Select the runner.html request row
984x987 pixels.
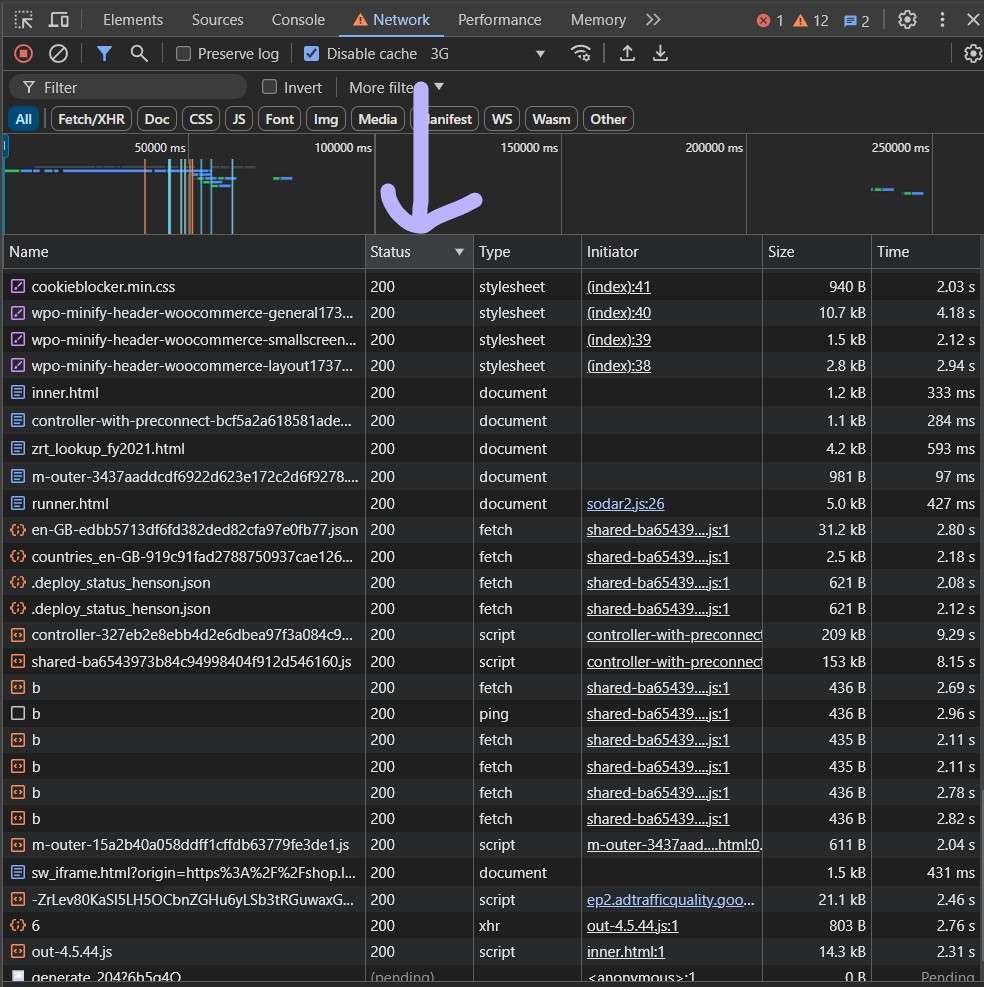492,504
